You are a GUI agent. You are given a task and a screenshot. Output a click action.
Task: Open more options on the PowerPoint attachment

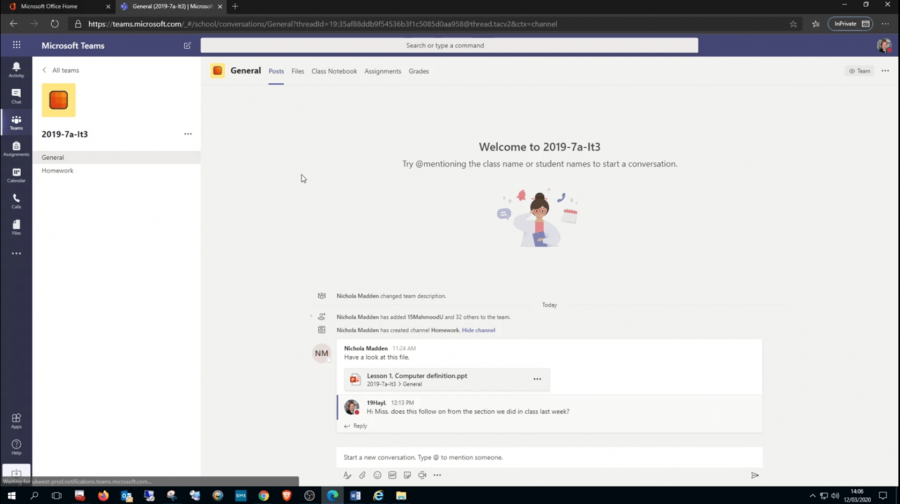click(537, 379)
